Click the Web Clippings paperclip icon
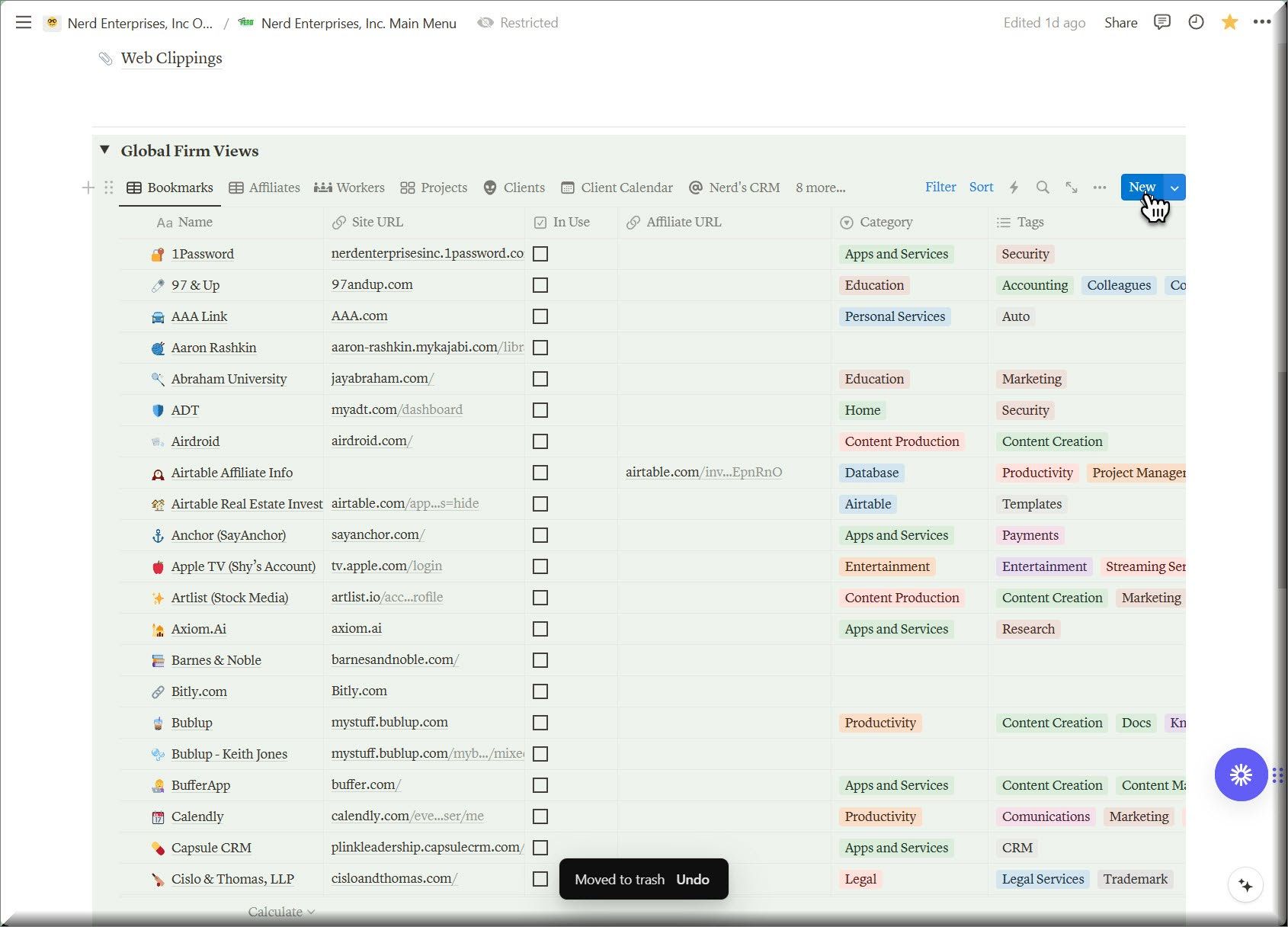 (106, 59)
